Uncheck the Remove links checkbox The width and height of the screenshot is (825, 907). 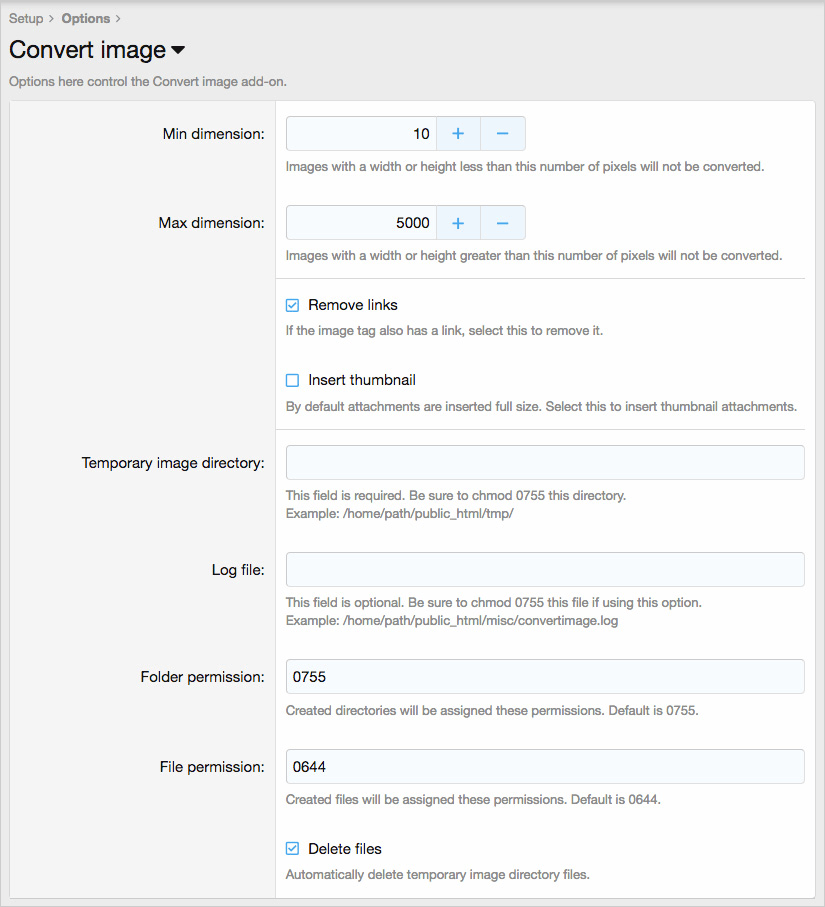pyautogui.click(x=293, y=305)
